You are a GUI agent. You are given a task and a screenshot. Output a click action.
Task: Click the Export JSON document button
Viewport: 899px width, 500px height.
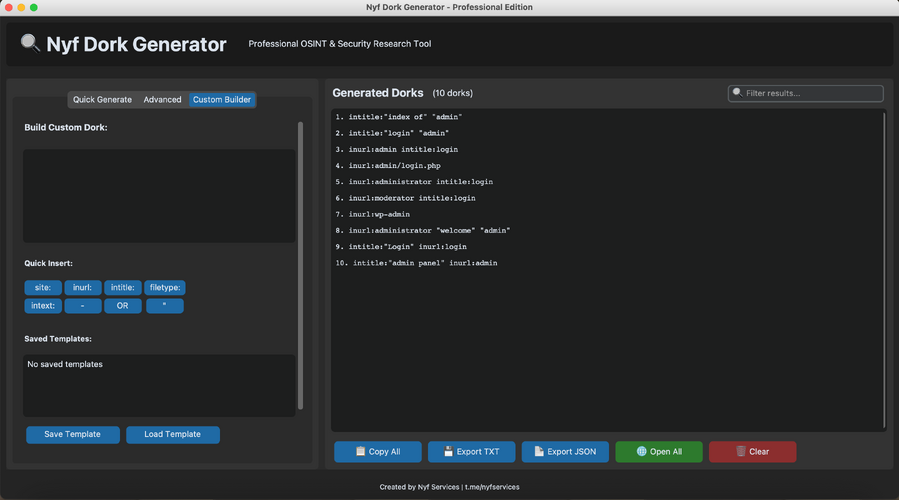(x=565, y=452)
